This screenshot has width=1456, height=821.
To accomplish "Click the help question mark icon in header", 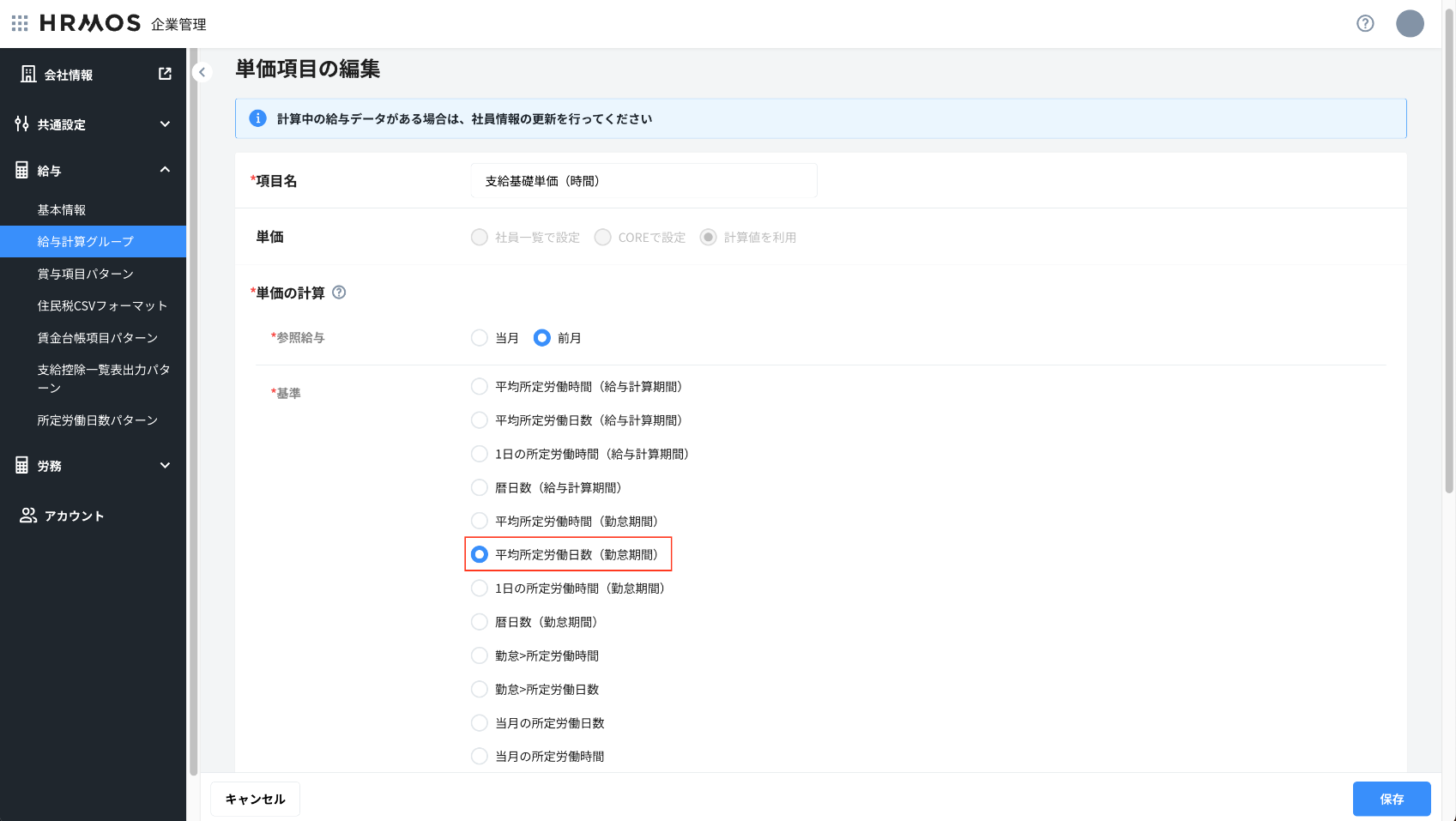I will pyautogui.click(x=1365, y=23).
